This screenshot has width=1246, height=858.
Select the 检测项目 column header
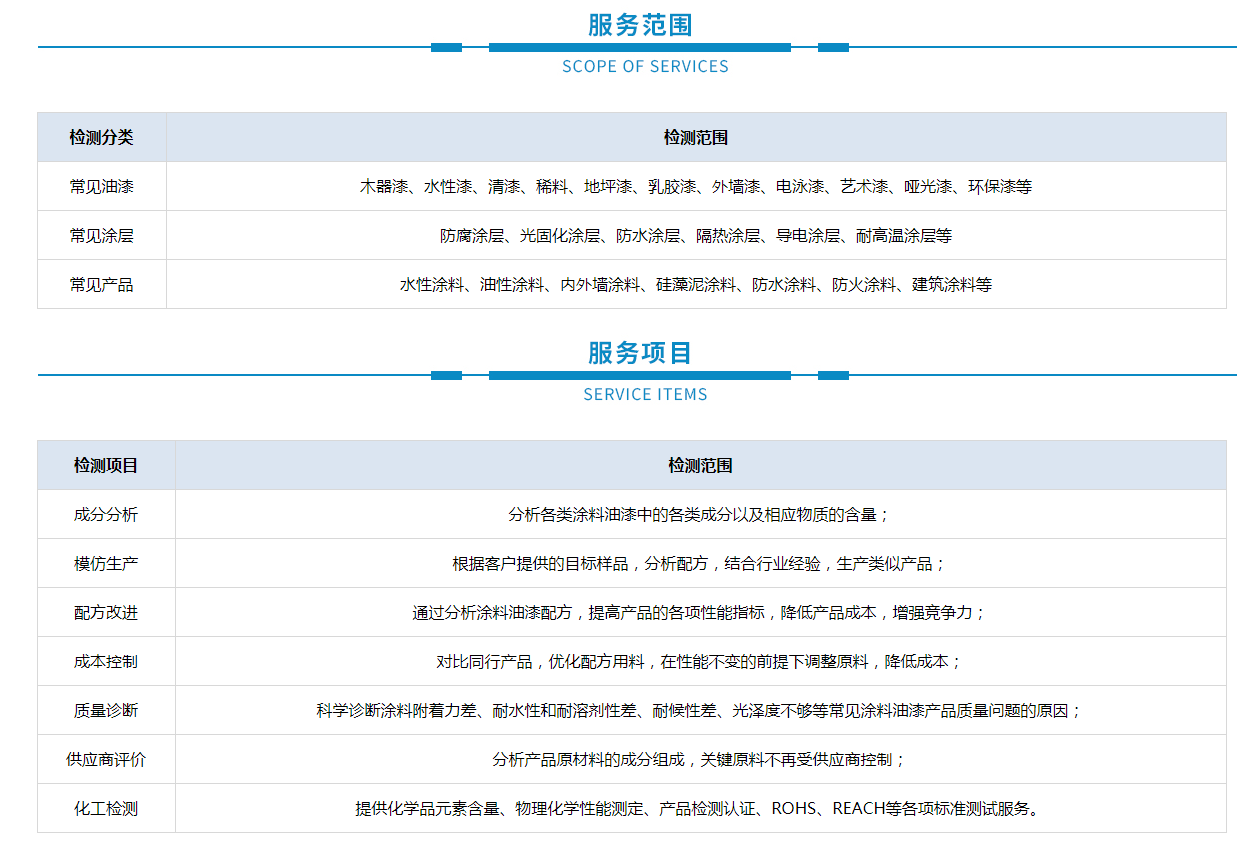click(x=106, y=466)
